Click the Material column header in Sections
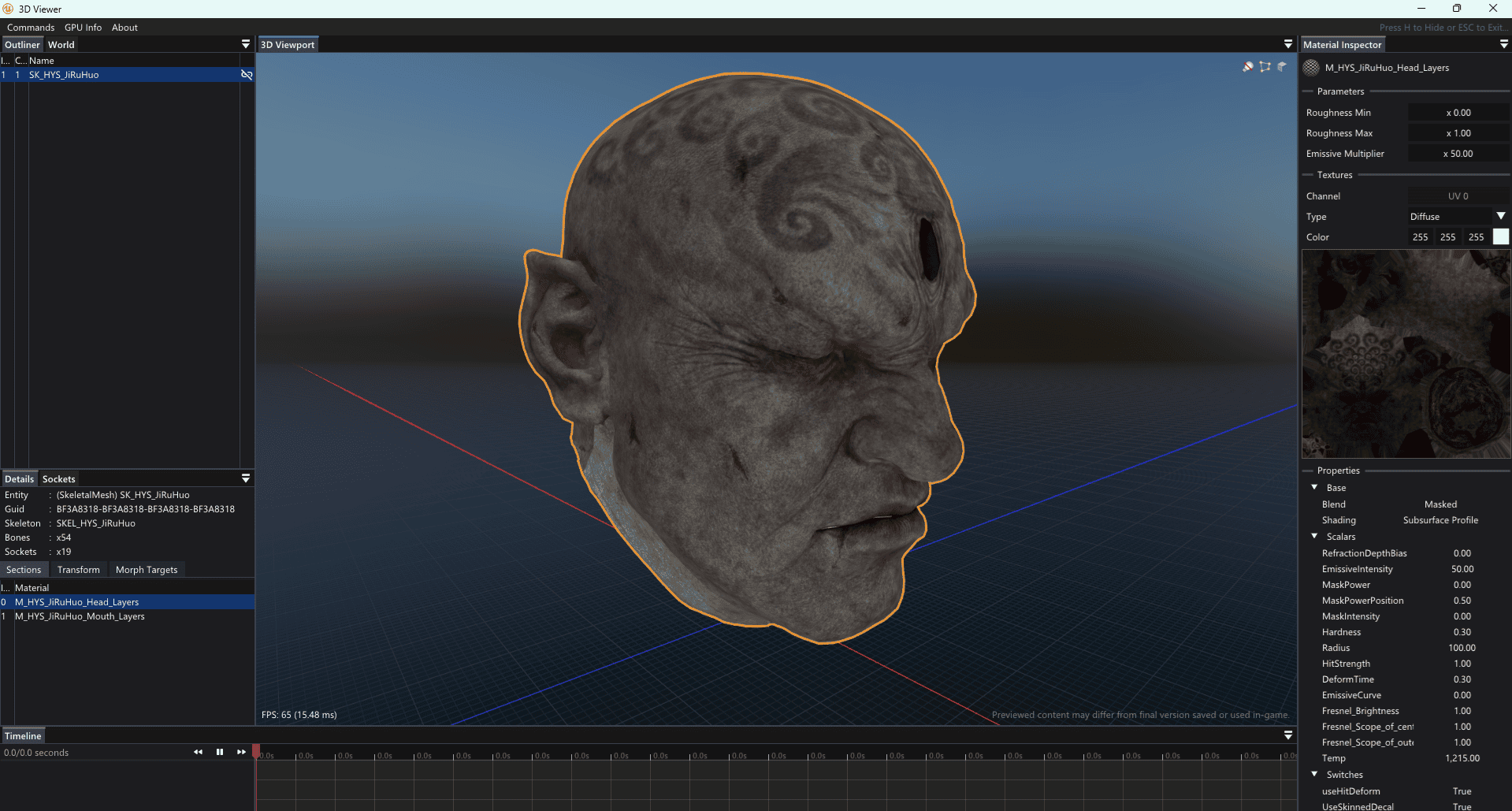This screenshot has height=811, width=1512. point(32,588)
